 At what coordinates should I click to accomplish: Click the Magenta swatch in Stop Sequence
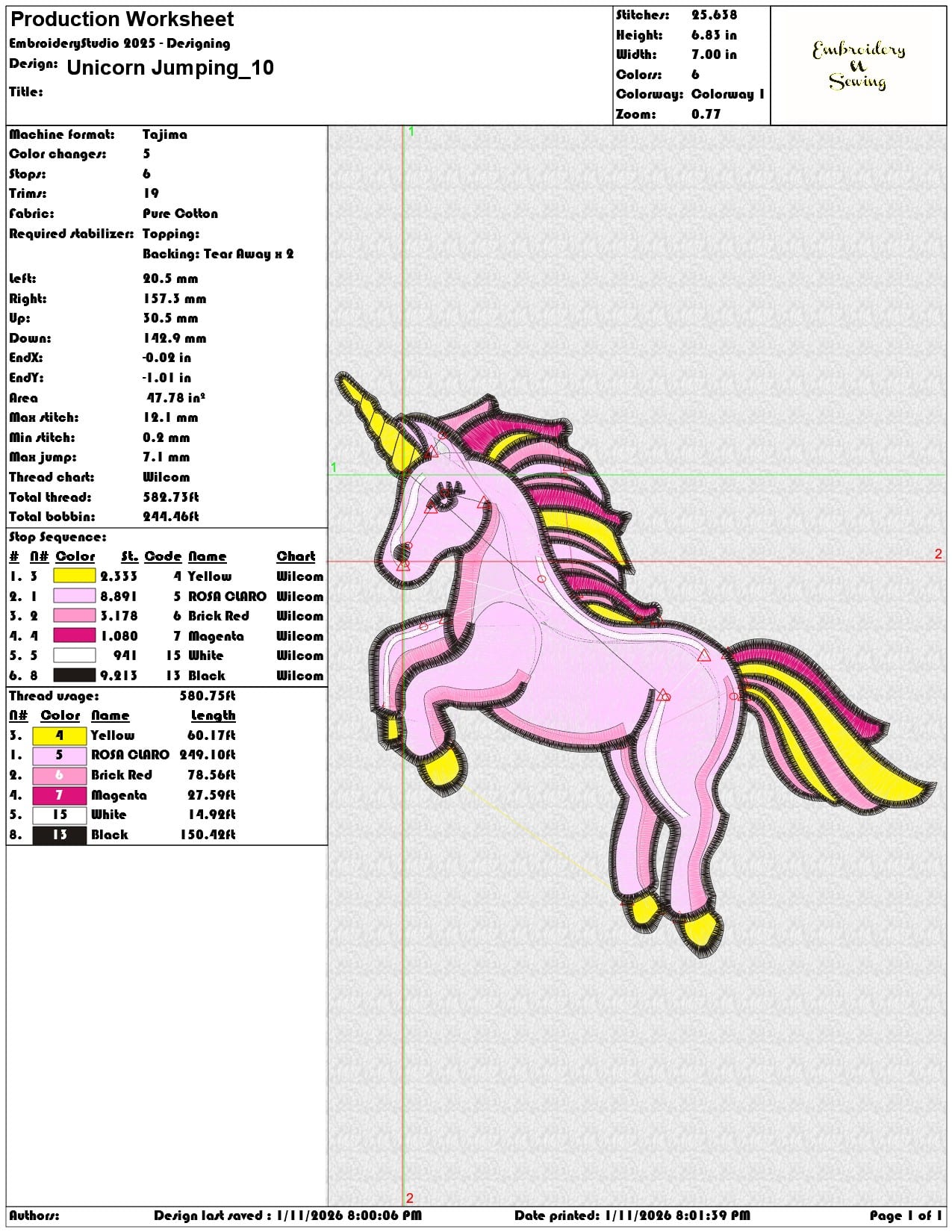tap(75, 635)
